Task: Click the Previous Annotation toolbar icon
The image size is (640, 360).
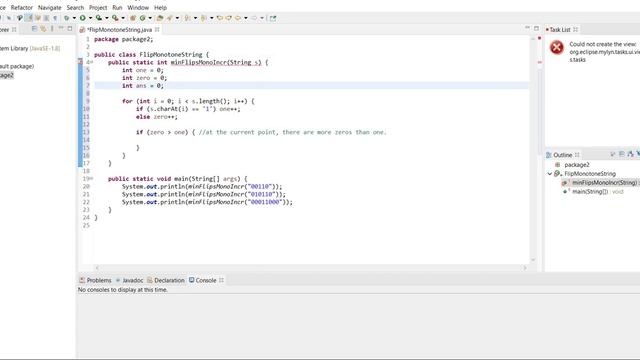Action: 203,18
